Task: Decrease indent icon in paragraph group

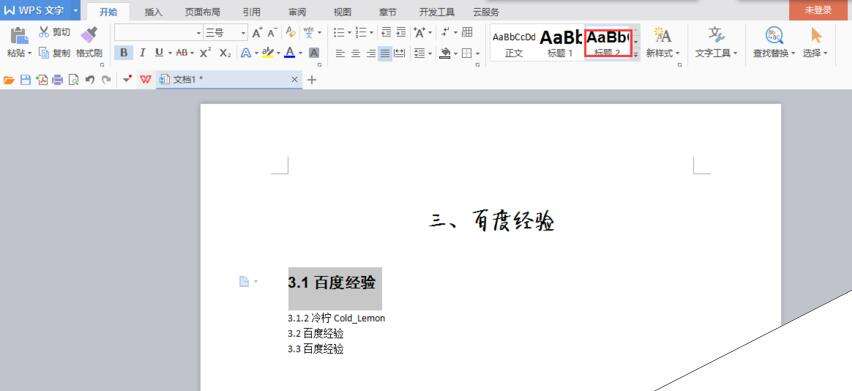Action: 386,33
